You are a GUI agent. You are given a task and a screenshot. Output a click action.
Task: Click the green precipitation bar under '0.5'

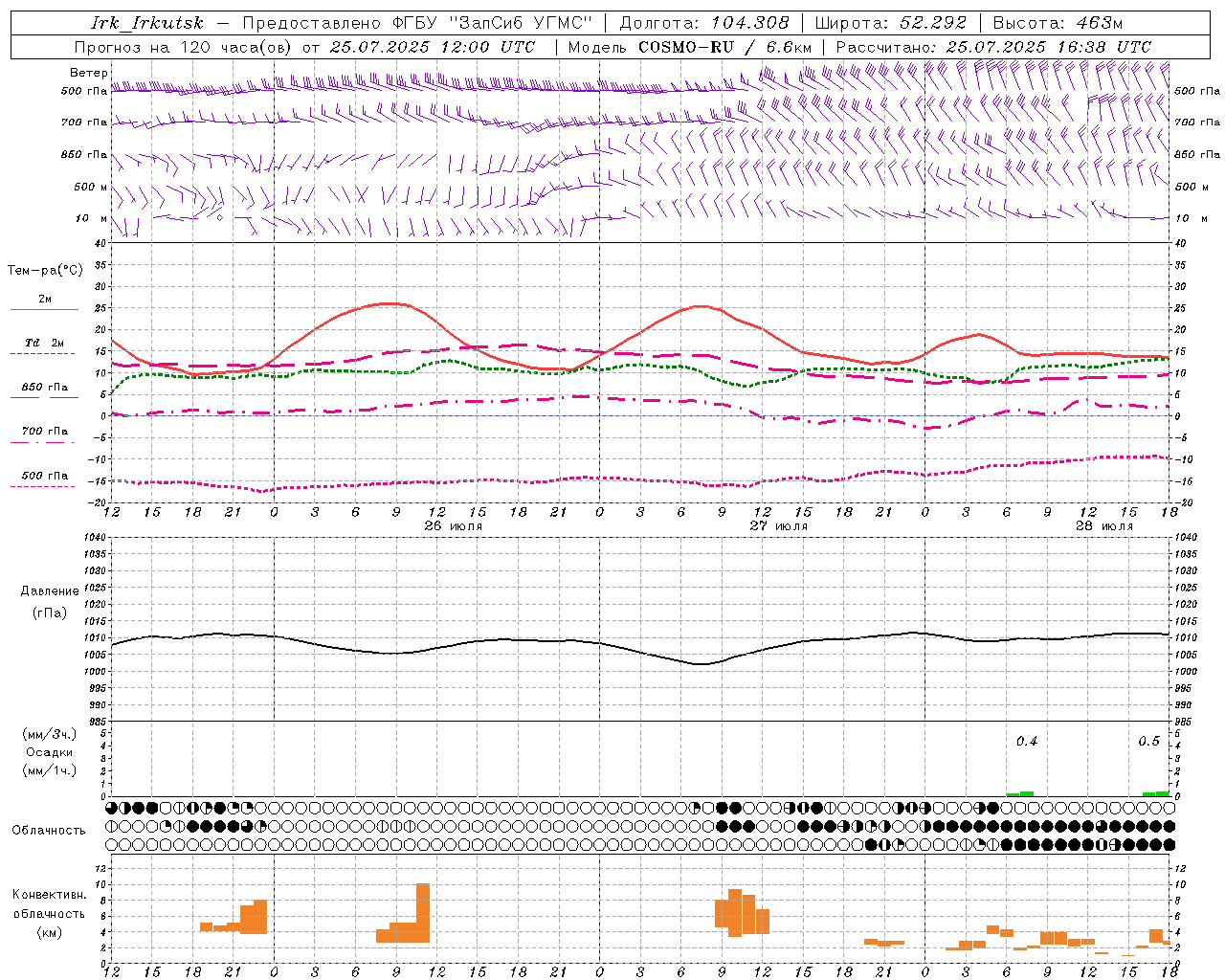coord(1156,793)
